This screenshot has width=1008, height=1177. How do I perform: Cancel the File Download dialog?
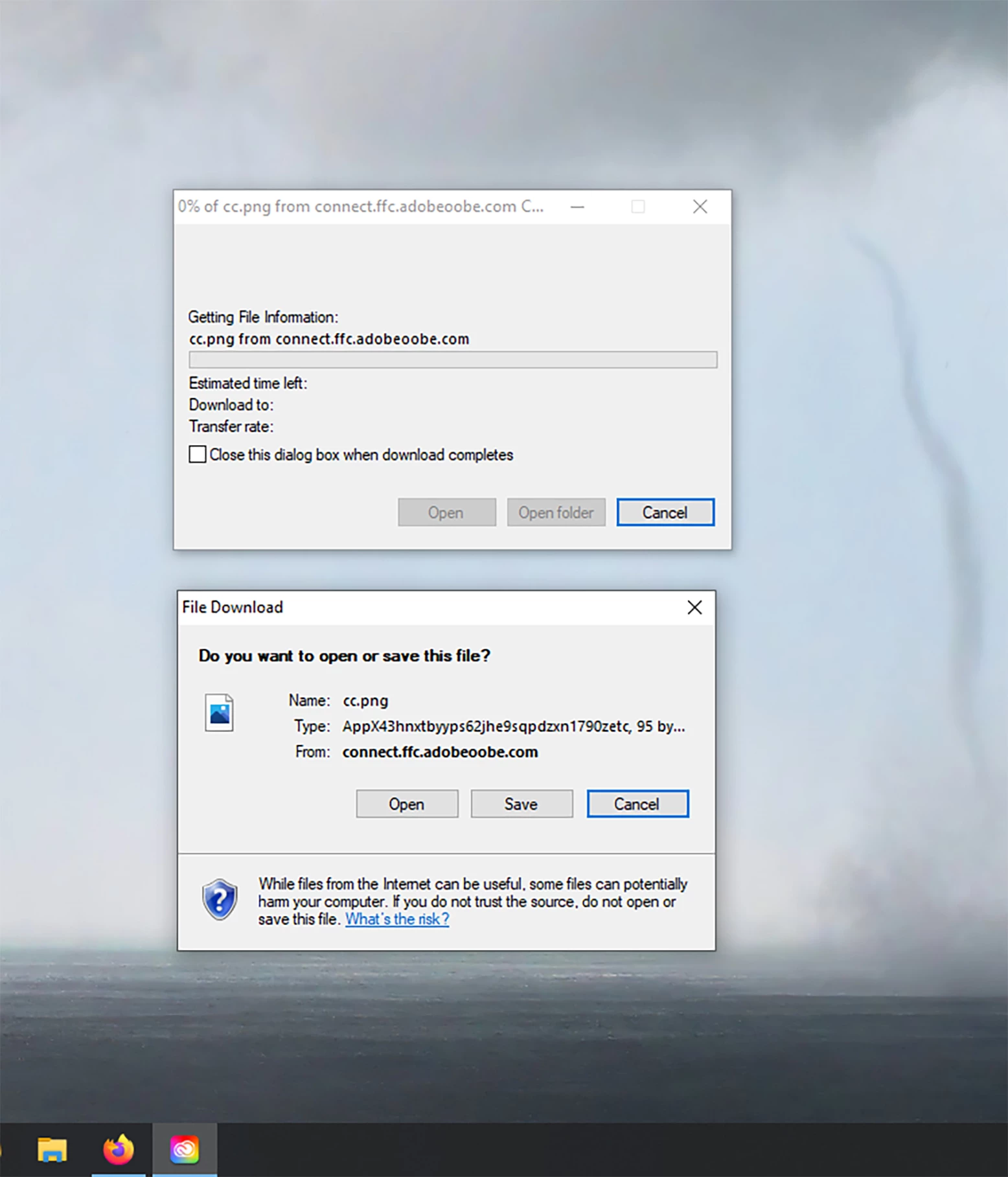(637, 804)
